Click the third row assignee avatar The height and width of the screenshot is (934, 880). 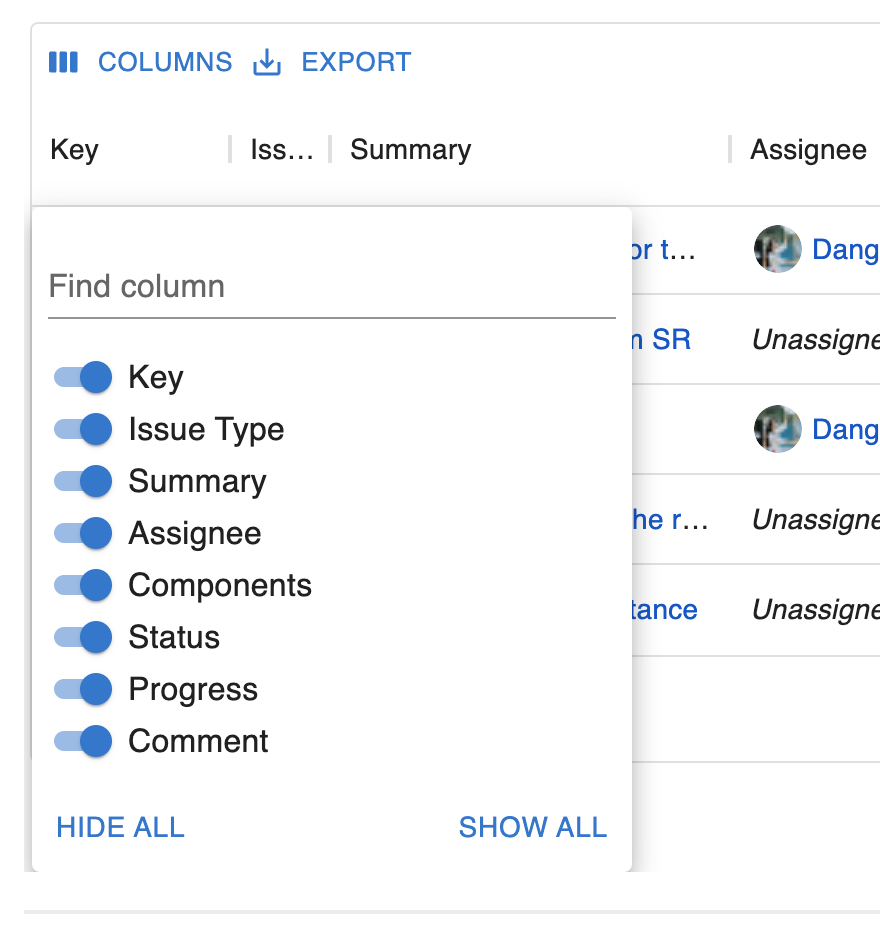(777, 429)
